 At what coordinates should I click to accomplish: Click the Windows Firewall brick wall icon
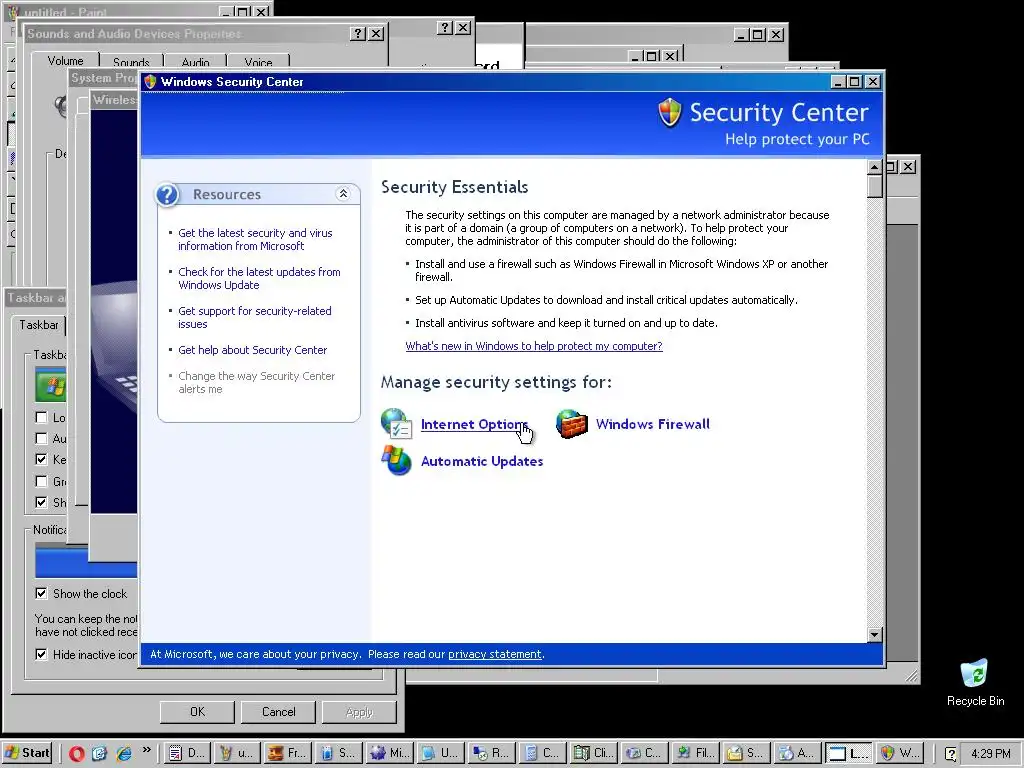(x=571, y=424)
